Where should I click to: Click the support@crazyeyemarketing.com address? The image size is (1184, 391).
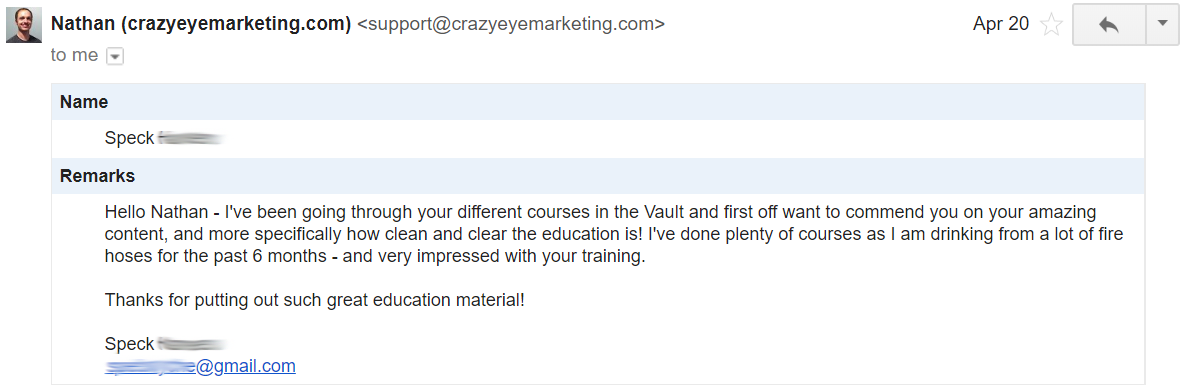[x=511, y=24]
